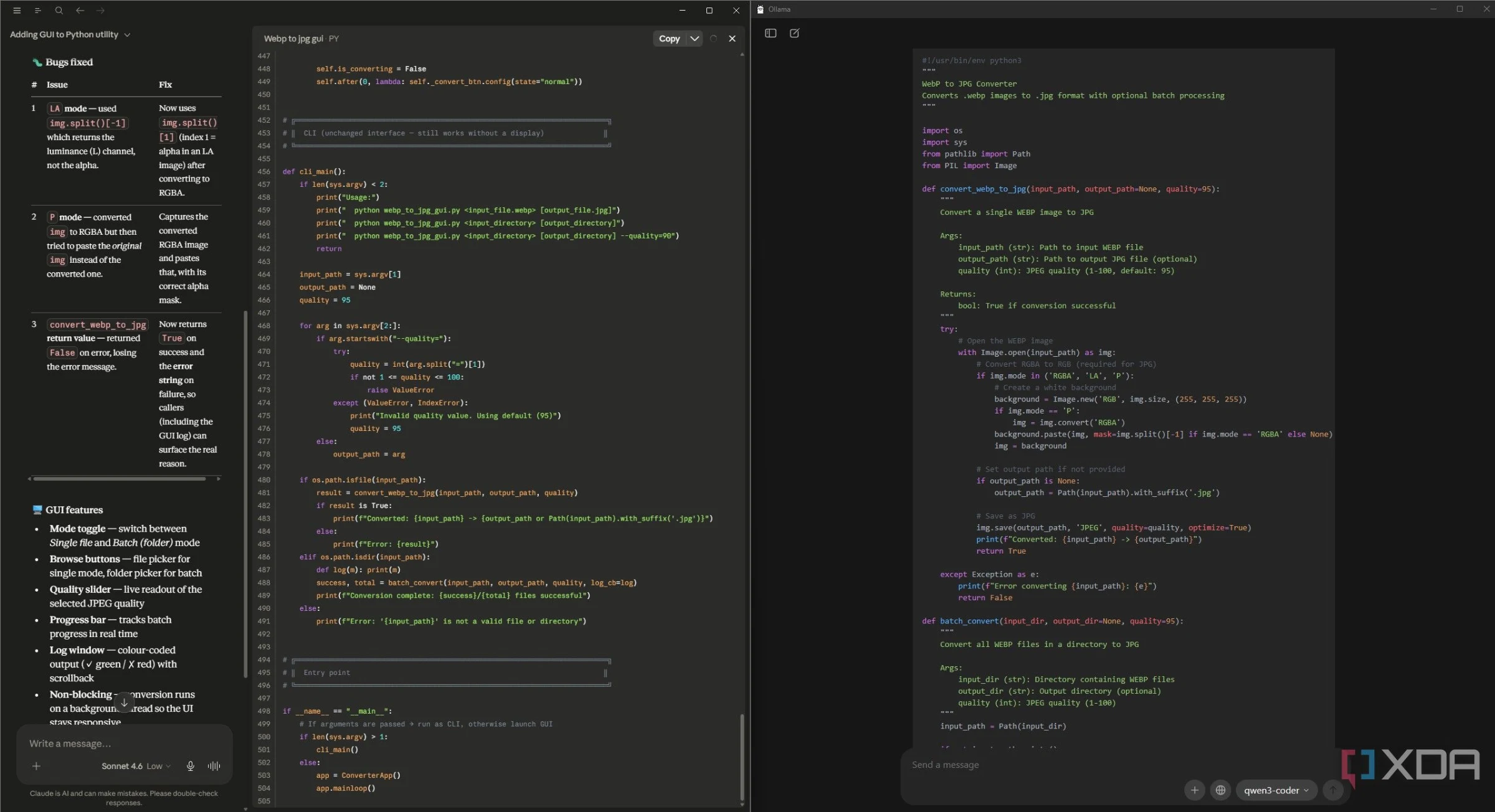This screenshot has width=1495, height=812.
Task: Maximize the Claude window
Action: (x=709, y=11)
